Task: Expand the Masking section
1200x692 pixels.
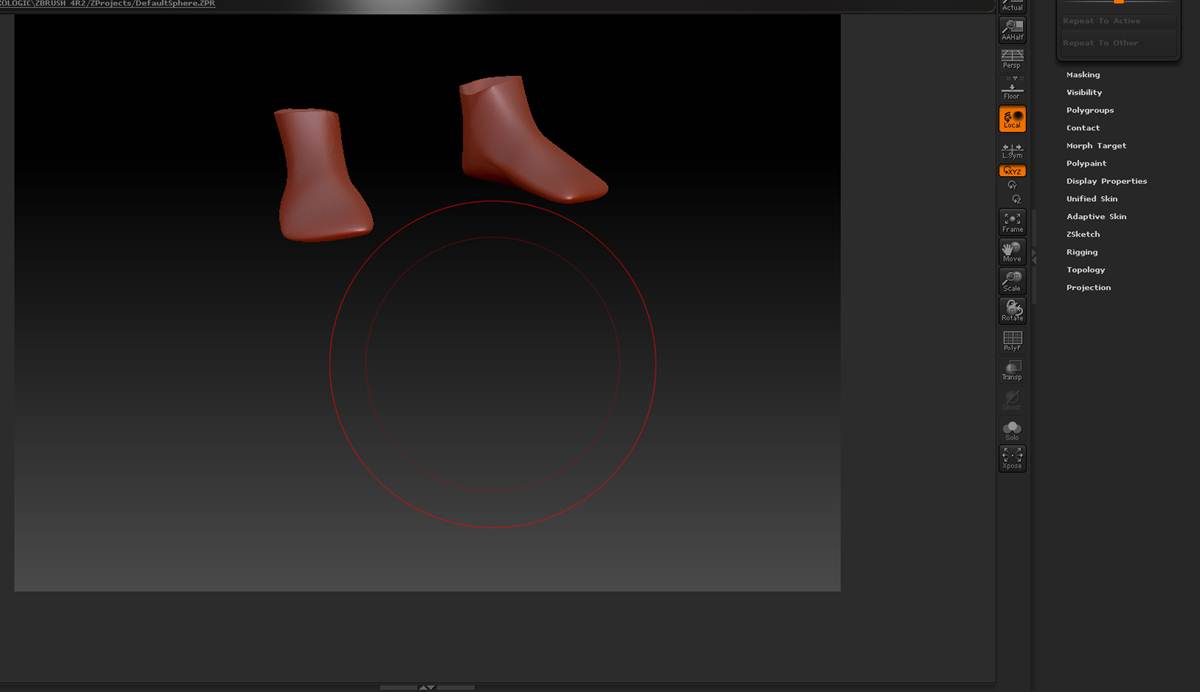Action: click(x=1083, y=75)
